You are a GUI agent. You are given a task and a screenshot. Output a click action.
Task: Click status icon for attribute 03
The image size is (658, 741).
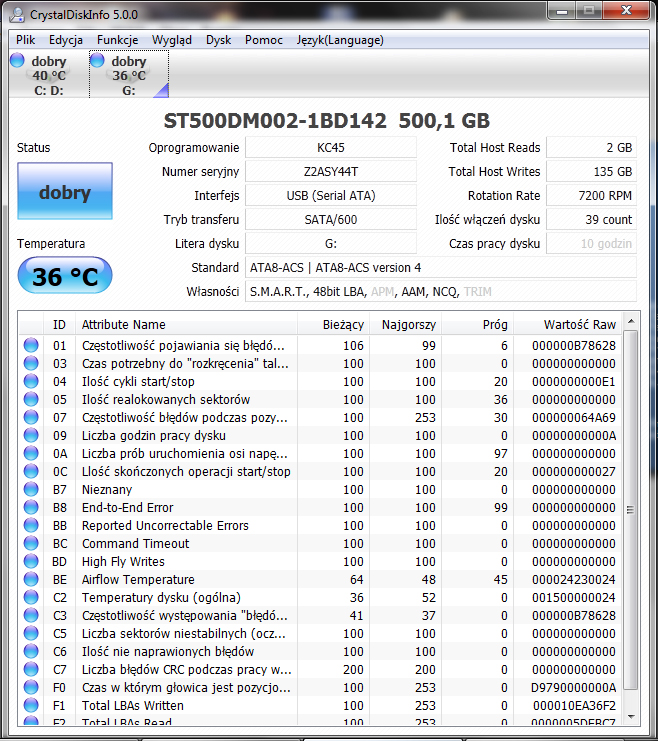(x=31, y=363)
